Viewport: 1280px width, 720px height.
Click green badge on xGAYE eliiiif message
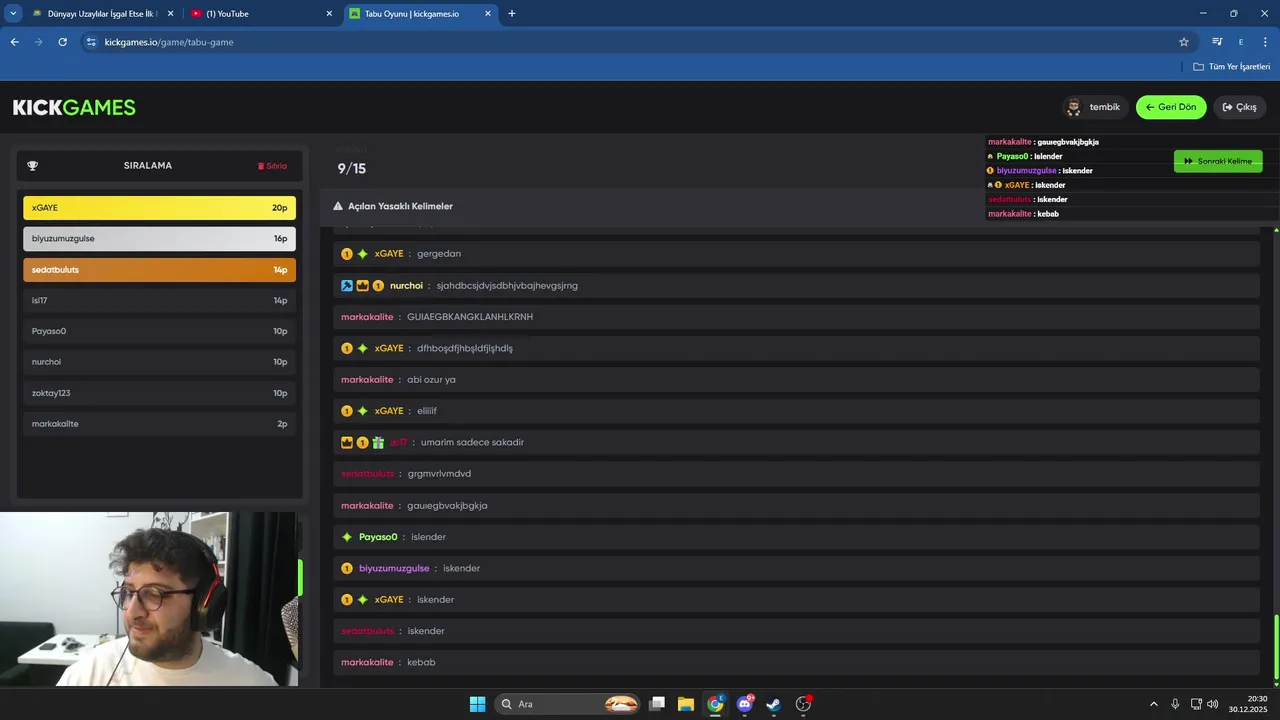(362, 411)
